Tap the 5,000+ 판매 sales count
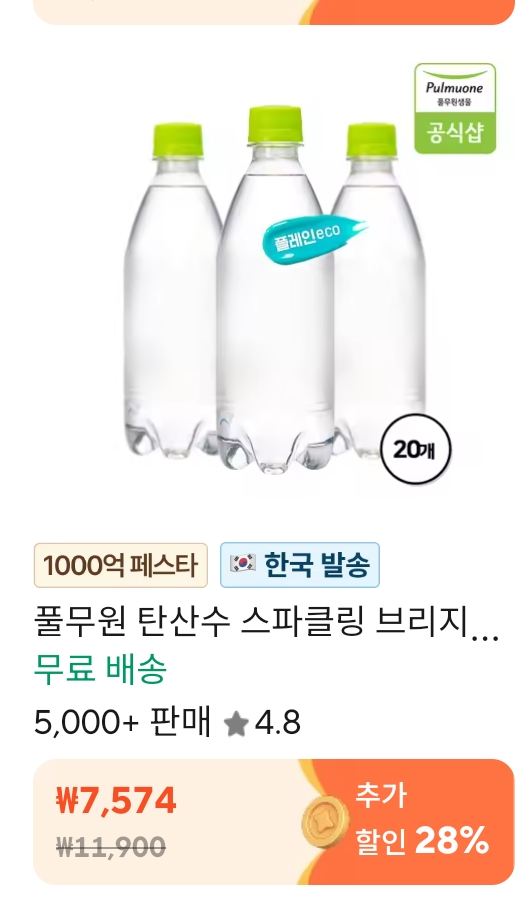The height and width of the screenshot is (906, 521). point(122,722)
